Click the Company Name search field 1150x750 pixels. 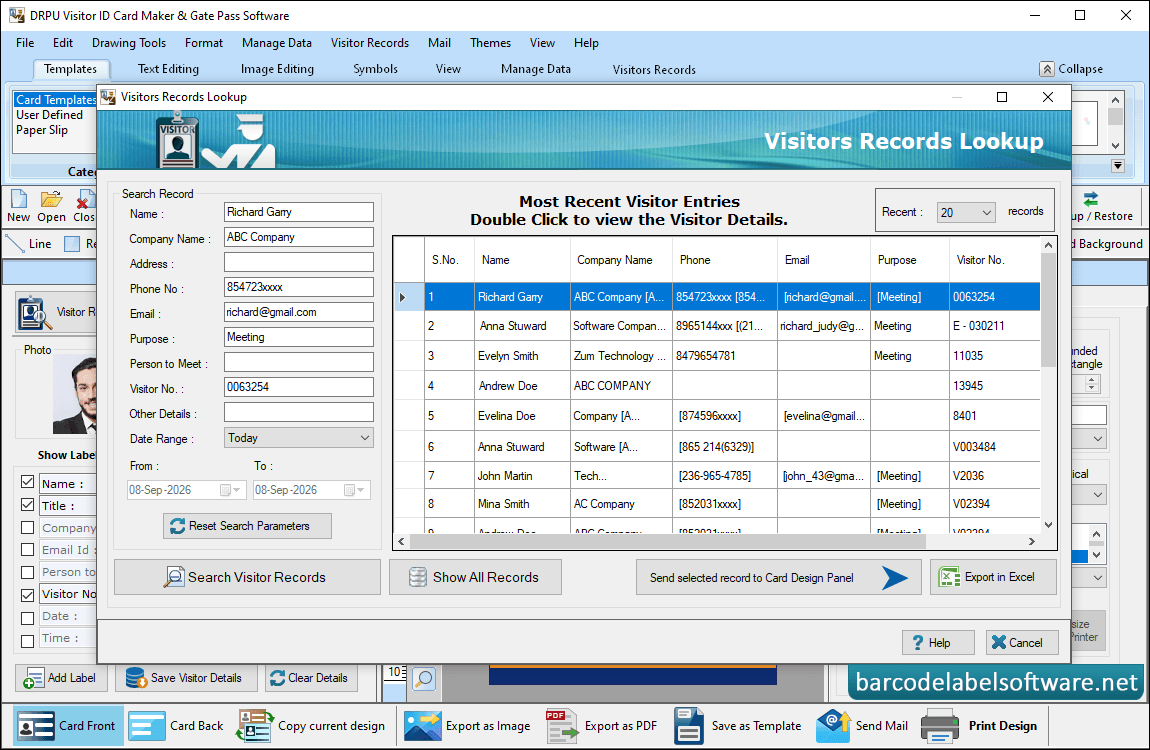(299, 237)
